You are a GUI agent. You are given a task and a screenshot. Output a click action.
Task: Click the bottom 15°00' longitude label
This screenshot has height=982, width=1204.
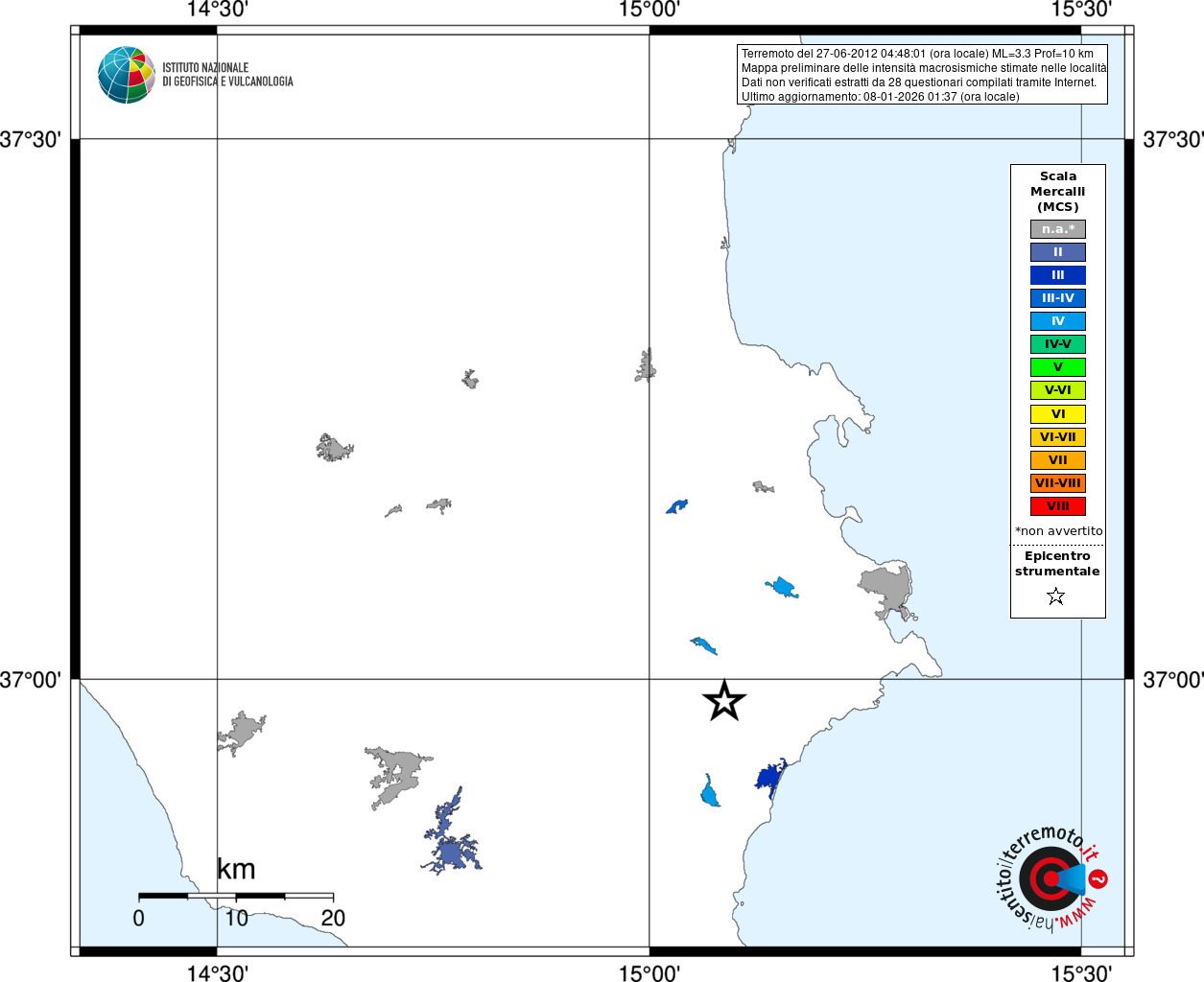tap(649, 972)
